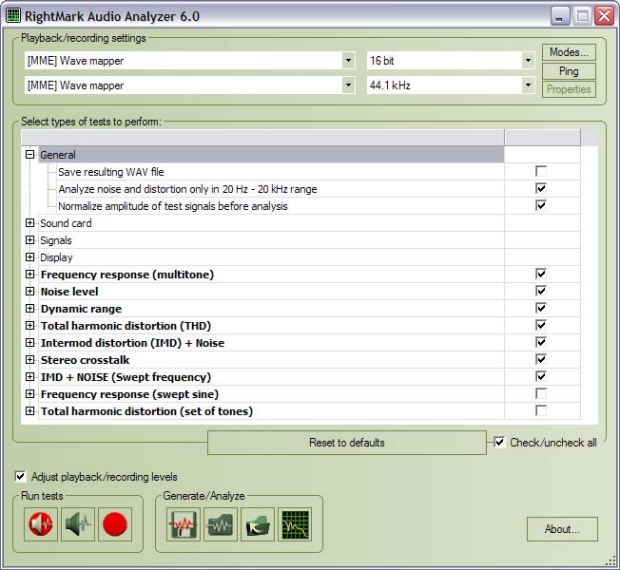Click the playback-only green speaker icon

(78, 524)
